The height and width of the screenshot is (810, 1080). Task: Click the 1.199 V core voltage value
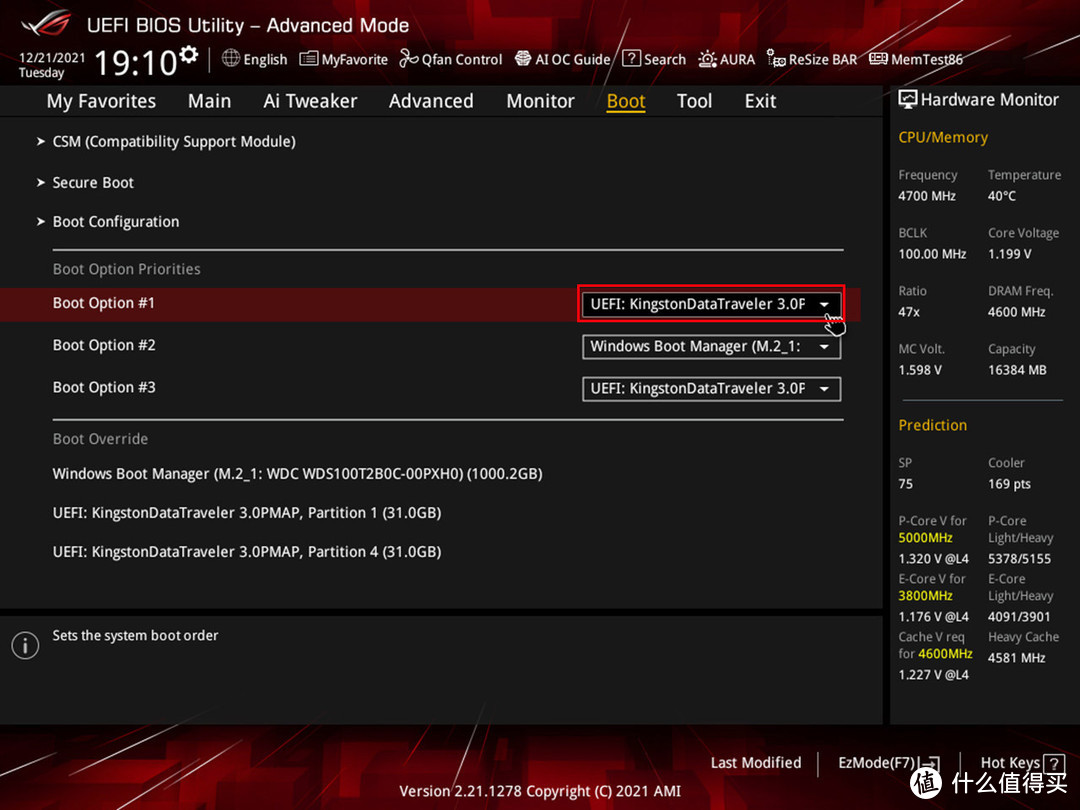coord(1010,254)
